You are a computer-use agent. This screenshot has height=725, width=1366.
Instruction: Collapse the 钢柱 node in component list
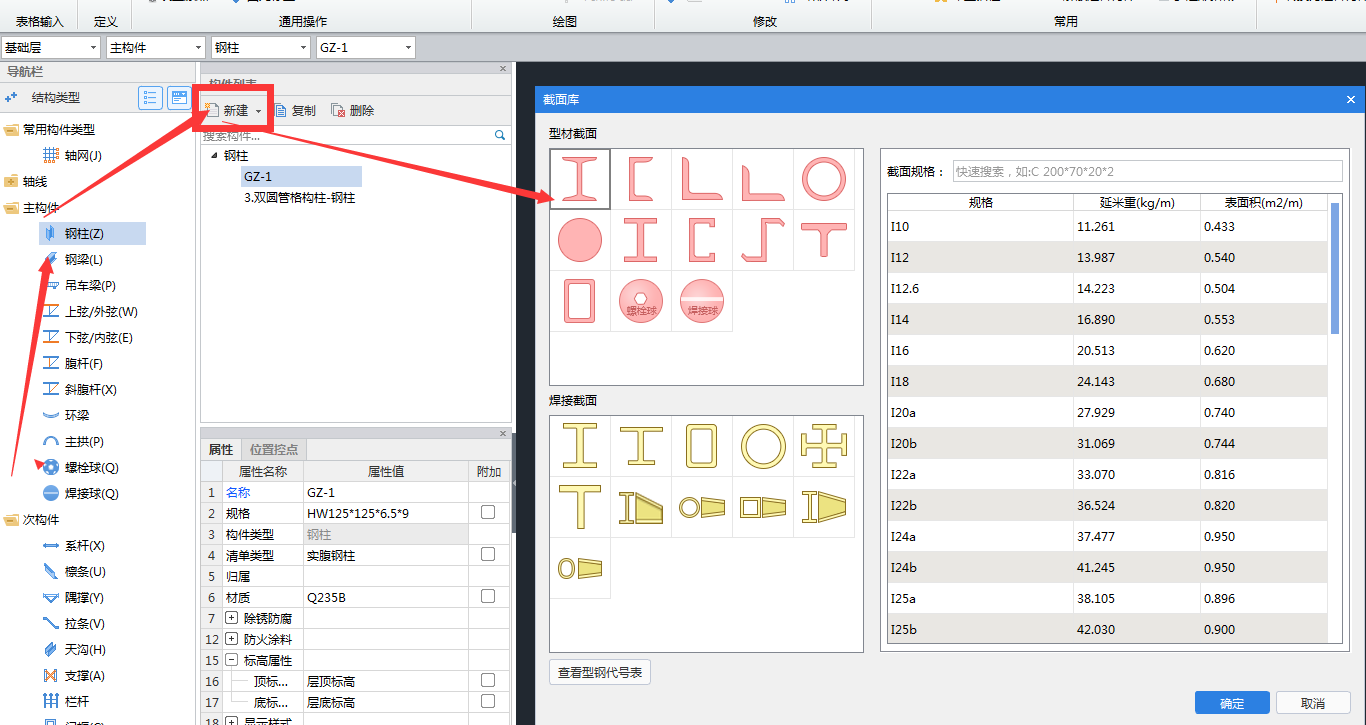coord(214,156)
